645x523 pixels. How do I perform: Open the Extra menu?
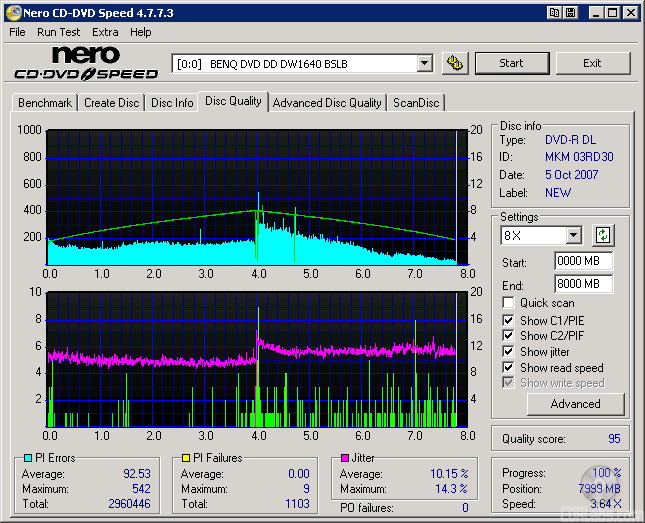(105, 32)
